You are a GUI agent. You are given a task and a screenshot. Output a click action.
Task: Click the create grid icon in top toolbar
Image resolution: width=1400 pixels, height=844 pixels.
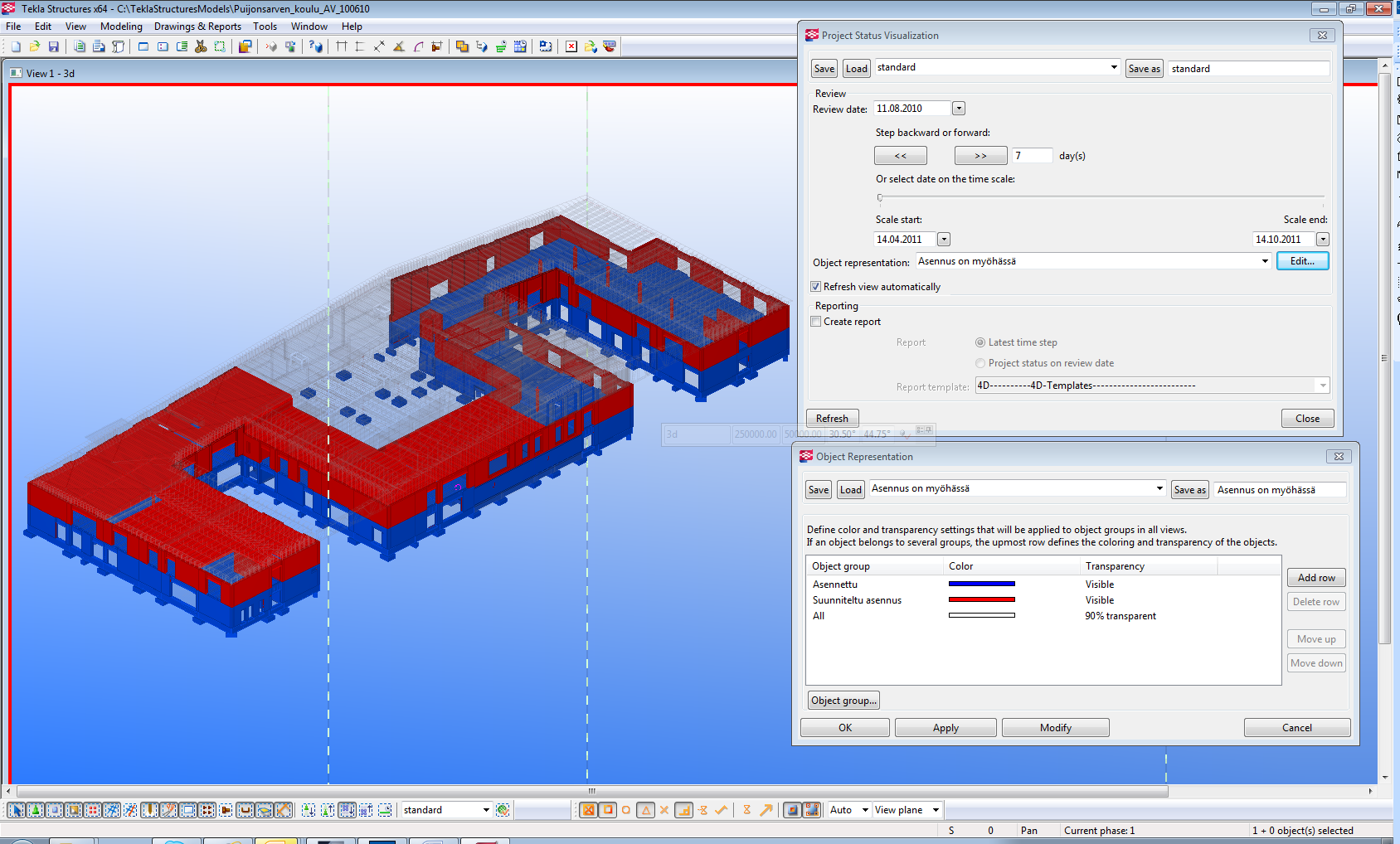[341, 46]
